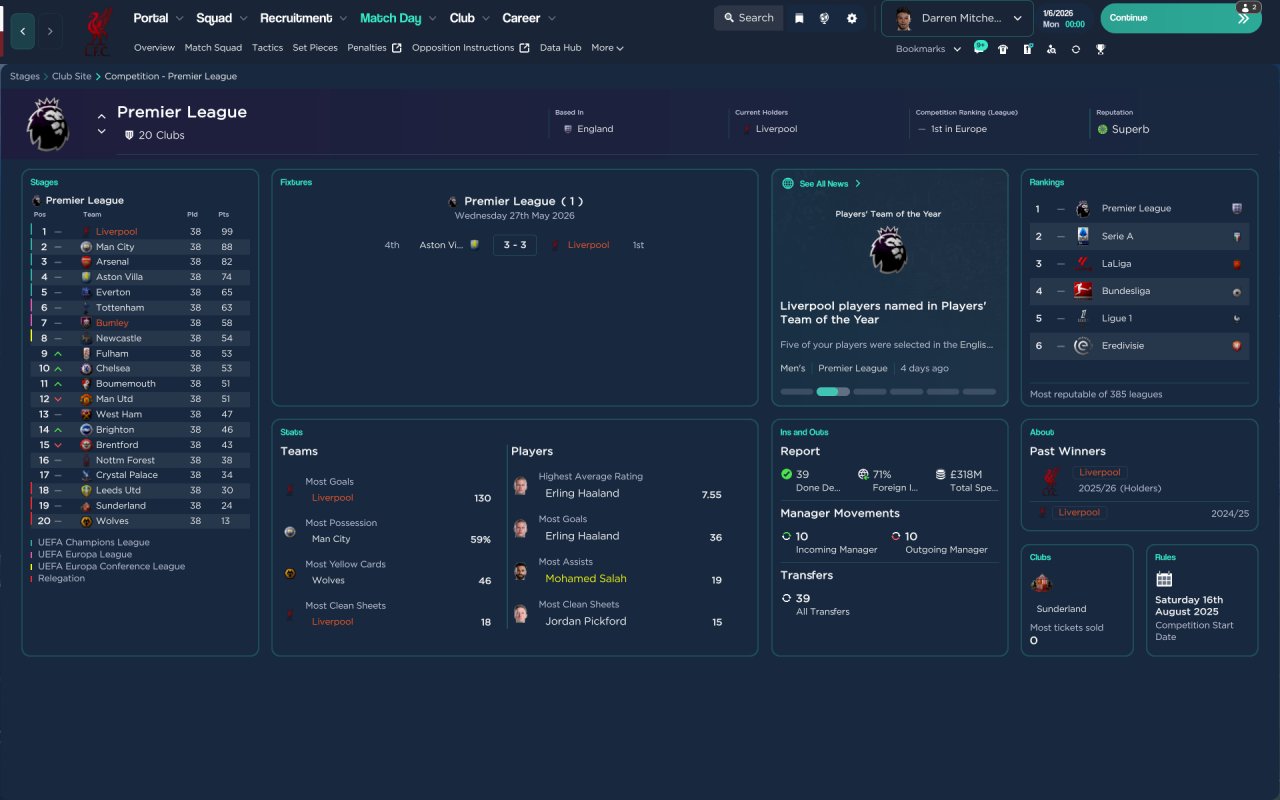1280x800 pixels.
Task: Click Erling Haaland's portrait beside Highest Average Rating
Action: coord(521,486)
